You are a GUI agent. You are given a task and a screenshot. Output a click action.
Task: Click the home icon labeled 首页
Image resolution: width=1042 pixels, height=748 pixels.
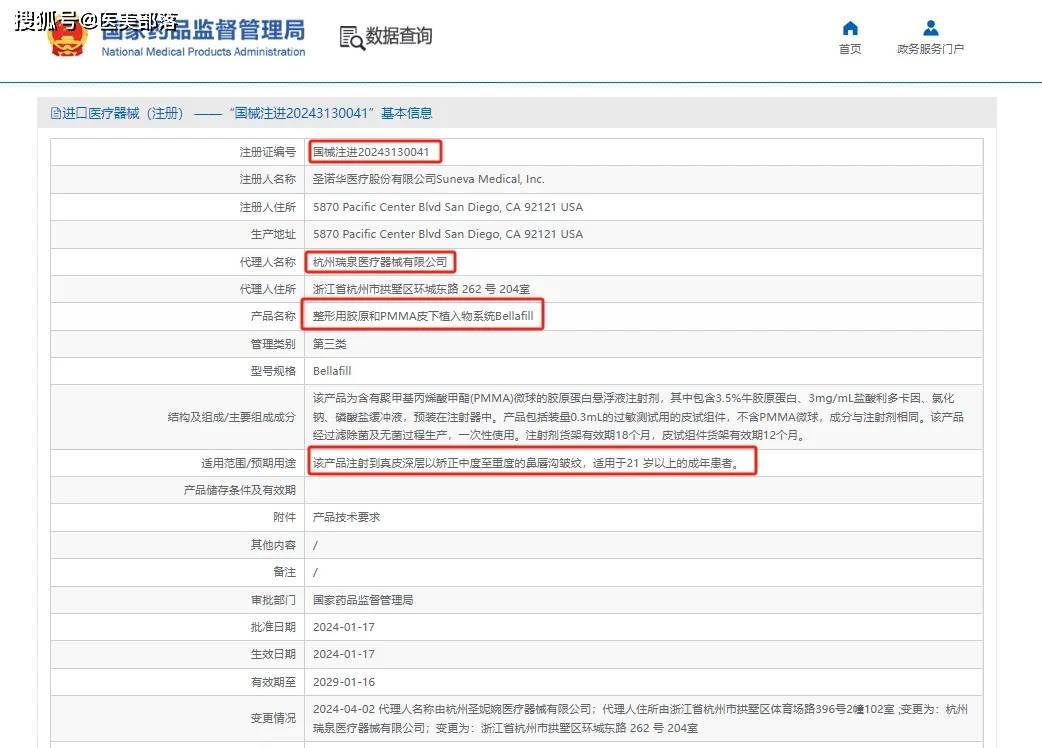[x=850, y=28]
